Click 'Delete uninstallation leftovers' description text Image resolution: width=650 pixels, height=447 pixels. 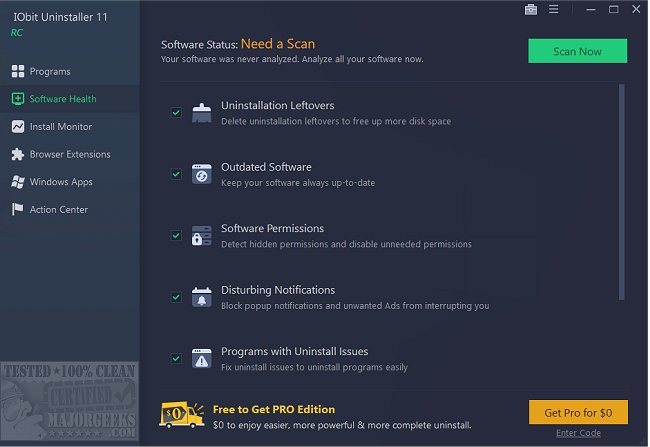click(337, 121)
